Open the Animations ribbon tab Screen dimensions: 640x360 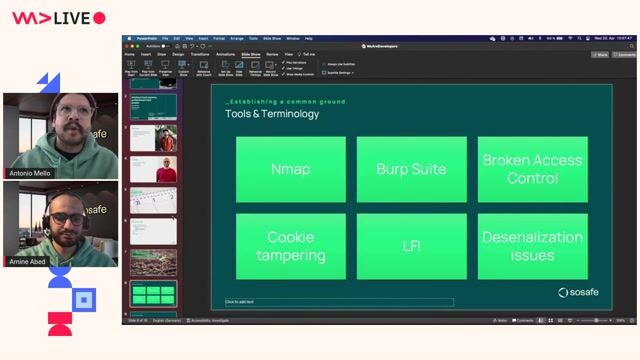[x=225, y=54]
